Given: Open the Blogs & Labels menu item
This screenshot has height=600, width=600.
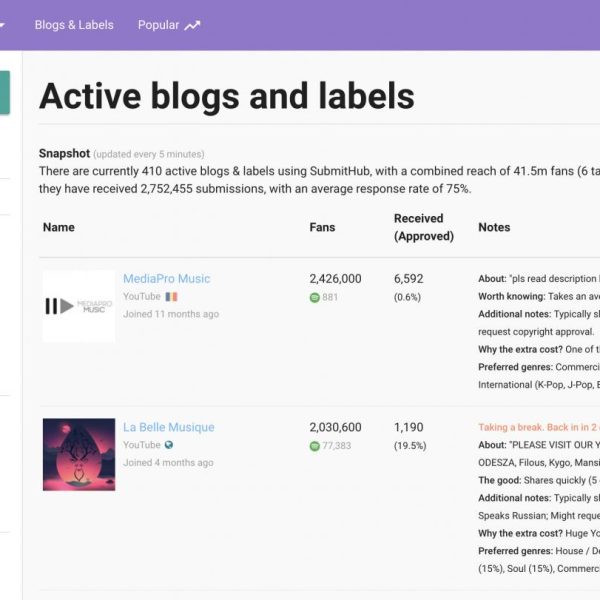Looking at the screenshot, I should tap(74, 25).
